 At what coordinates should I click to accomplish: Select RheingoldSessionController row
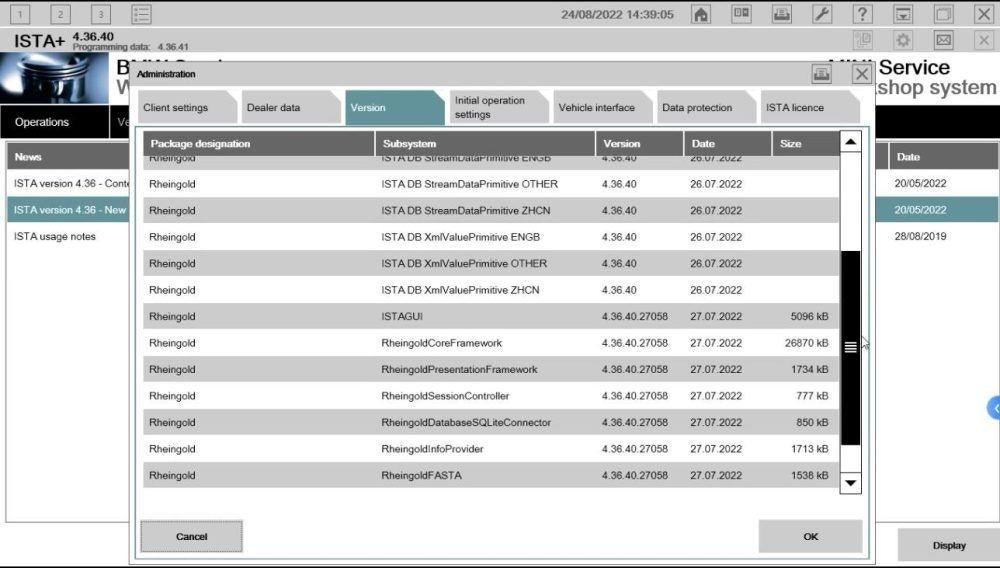pyautogui.click(x=490, y=396)
